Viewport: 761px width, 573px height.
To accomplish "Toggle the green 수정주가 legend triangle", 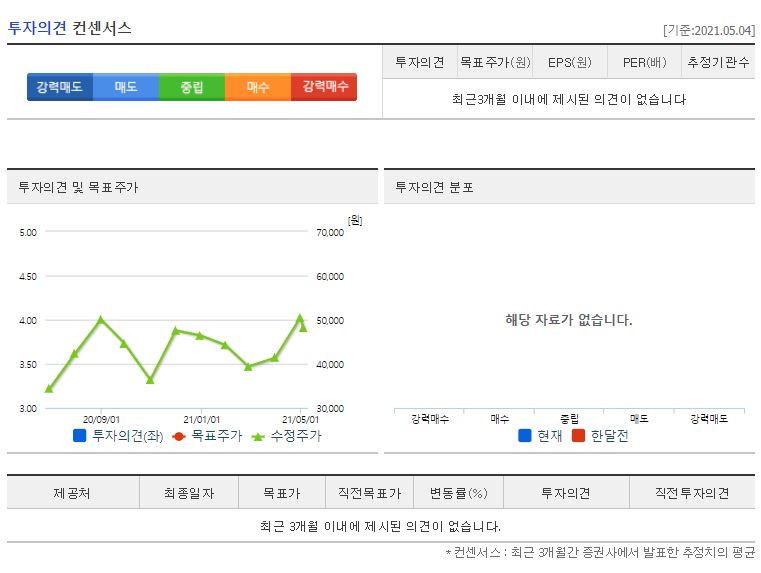I will 258,437.
